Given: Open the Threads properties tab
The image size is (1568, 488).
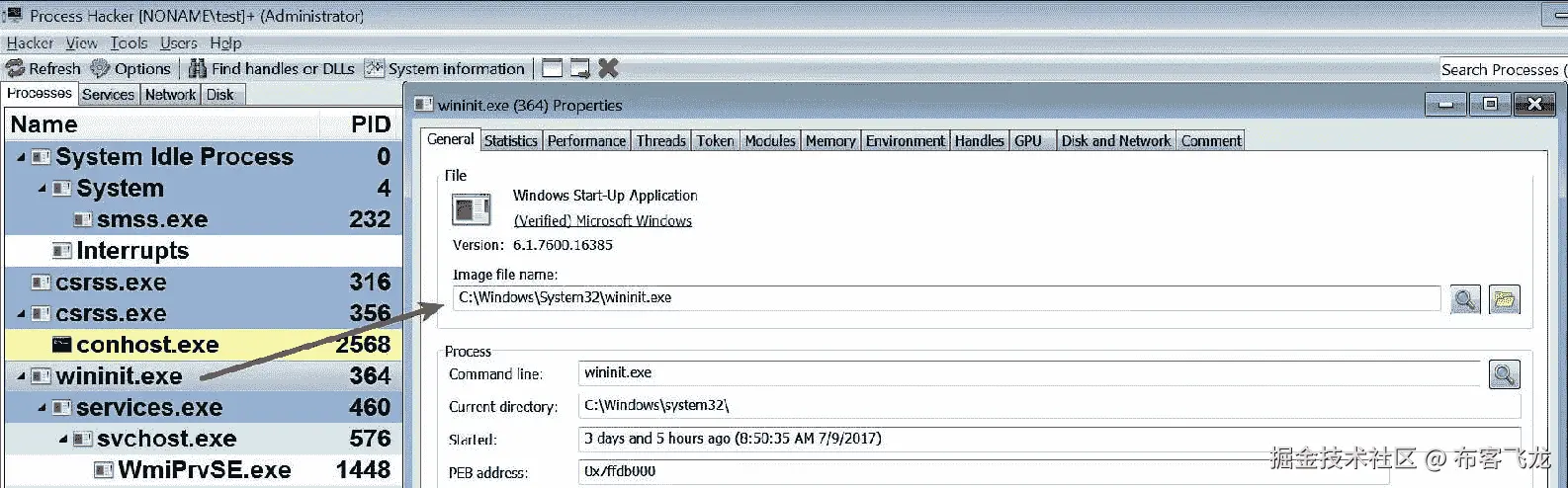Looking at the screenshot, I should point(661,141).
